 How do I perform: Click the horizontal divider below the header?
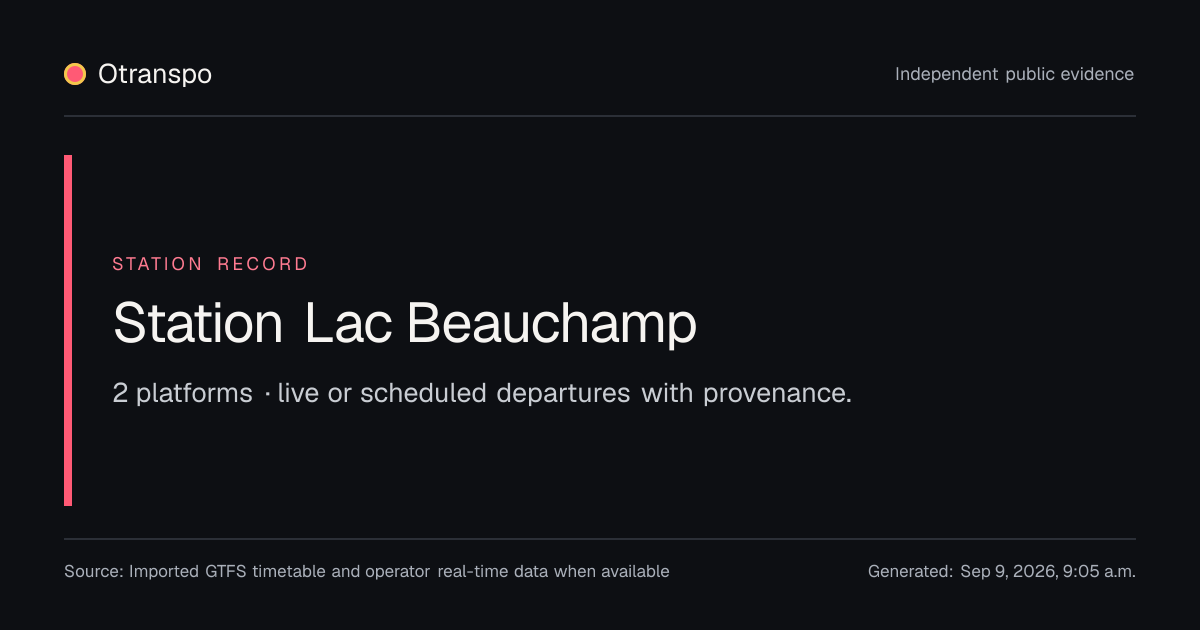[x=600, y=116]
